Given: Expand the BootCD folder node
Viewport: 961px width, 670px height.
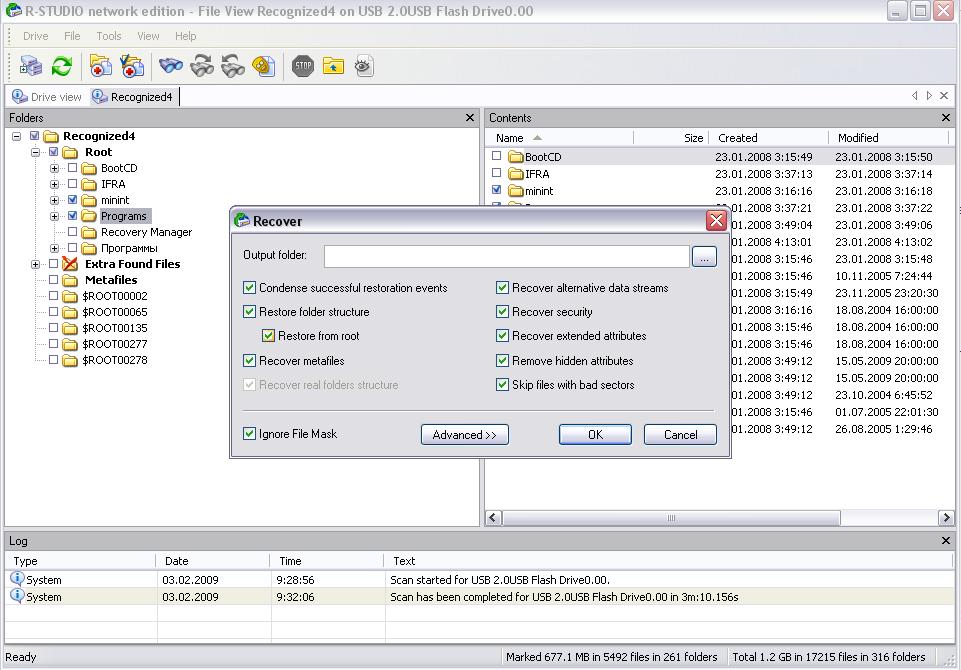Looking at the screenshot, I should (x=55, y=168).
